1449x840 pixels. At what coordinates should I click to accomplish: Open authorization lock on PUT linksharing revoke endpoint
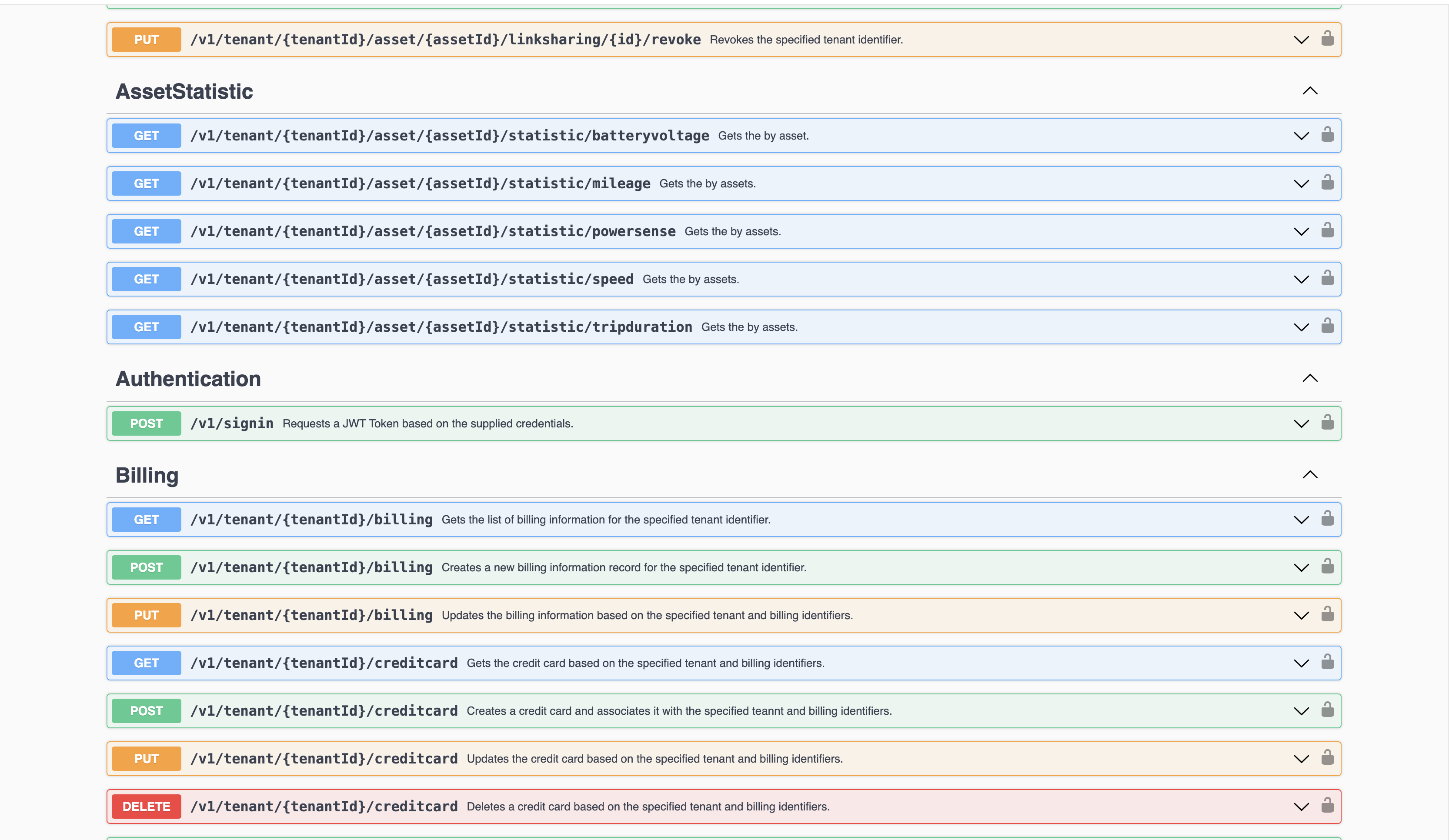coord(1328,39)
